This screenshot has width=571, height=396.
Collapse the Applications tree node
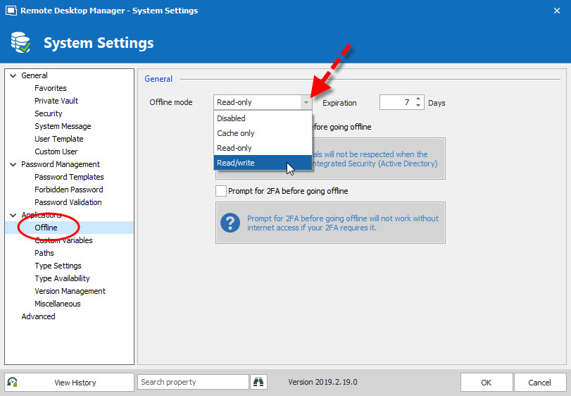(x=13, y=215)
